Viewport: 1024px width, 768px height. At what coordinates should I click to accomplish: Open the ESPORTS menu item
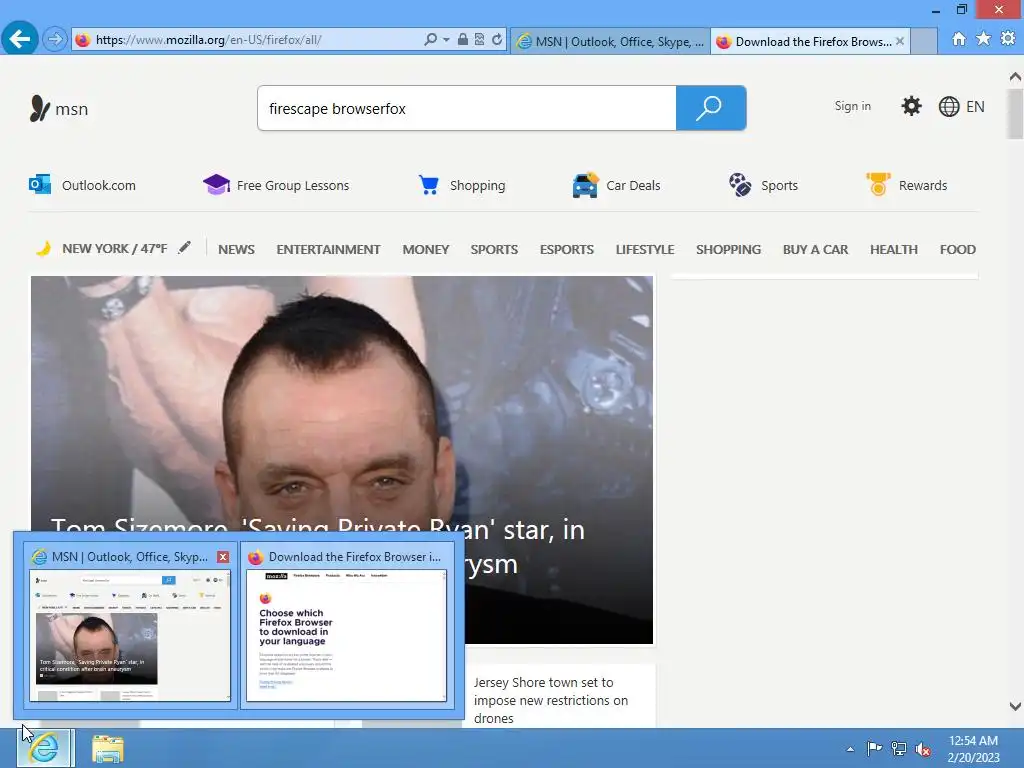(x=567, y=249)
